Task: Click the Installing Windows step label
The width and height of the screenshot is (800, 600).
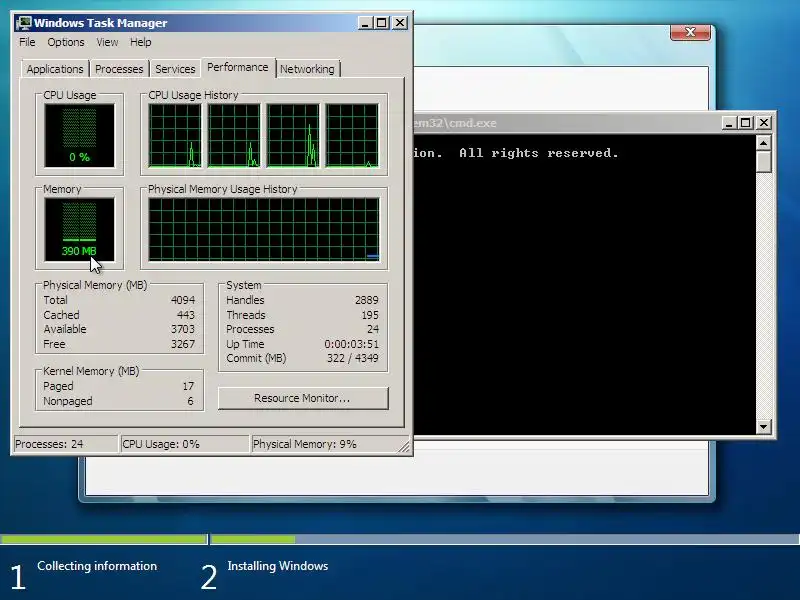Action: 278,566
